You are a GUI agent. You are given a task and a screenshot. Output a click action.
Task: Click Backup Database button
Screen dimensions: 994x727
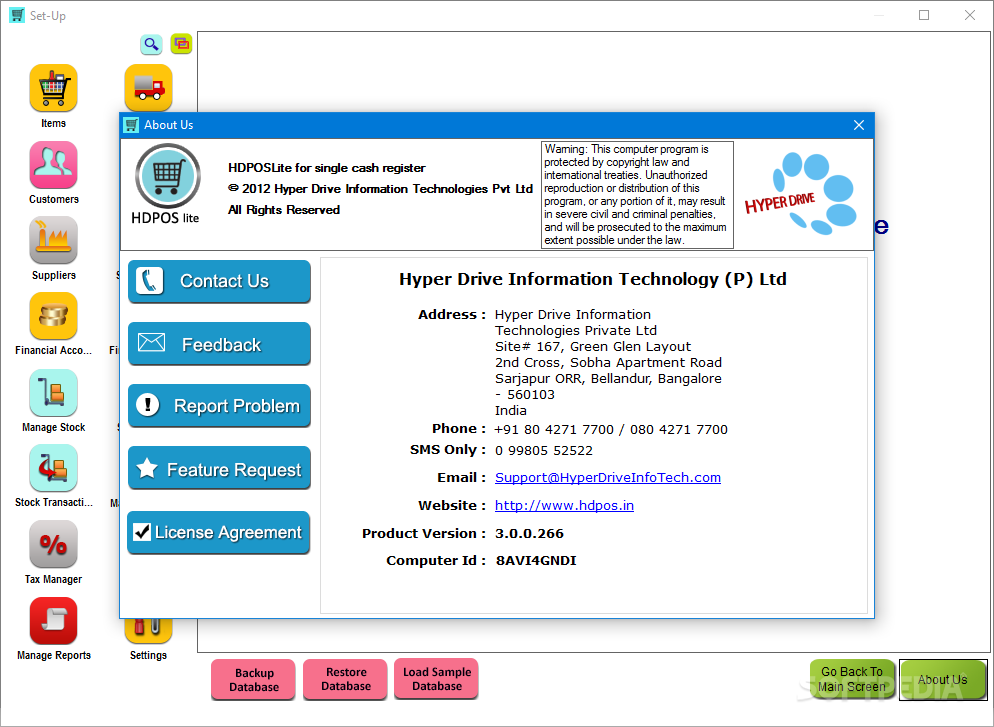[x=254, y=679]
